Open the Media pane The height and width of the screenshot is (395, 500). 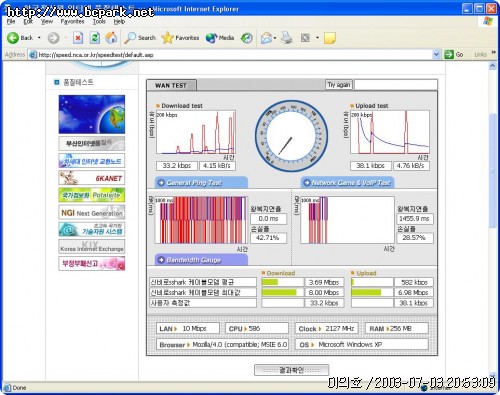220,38
